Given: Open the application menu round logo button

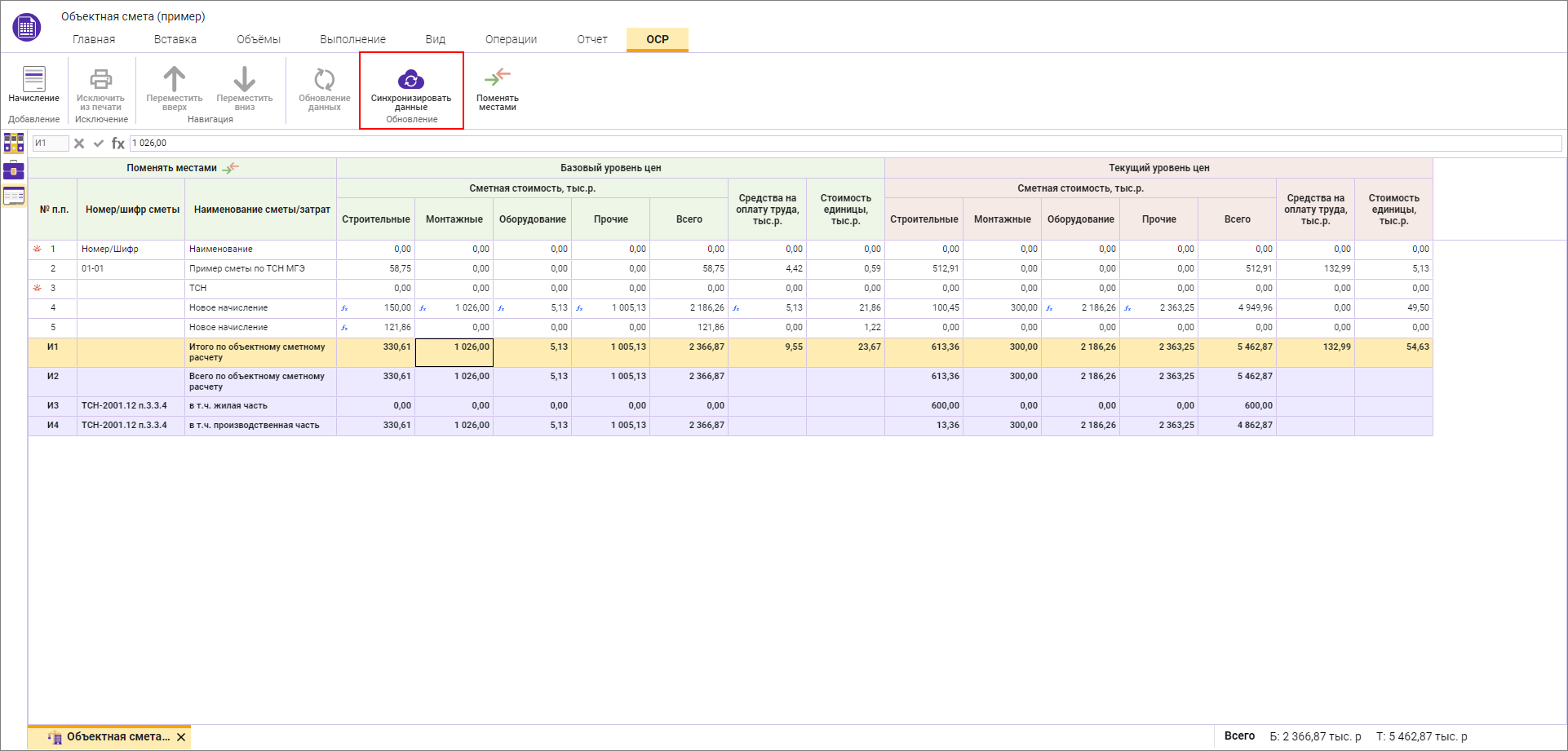Looking at the screenshot, I should [26, 27].
